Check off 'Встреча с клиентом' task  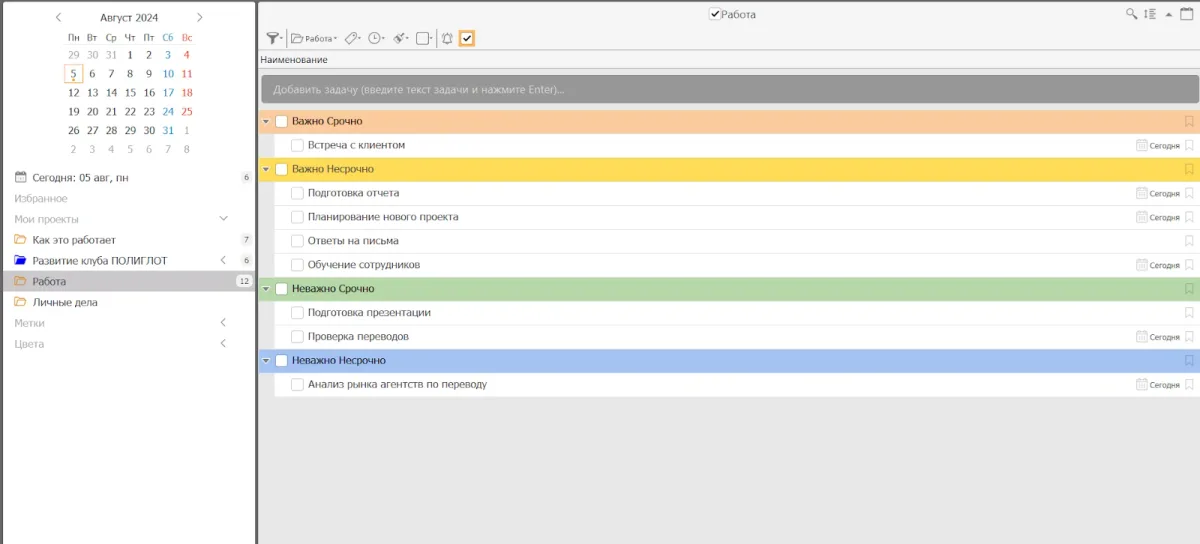[297, 145]
